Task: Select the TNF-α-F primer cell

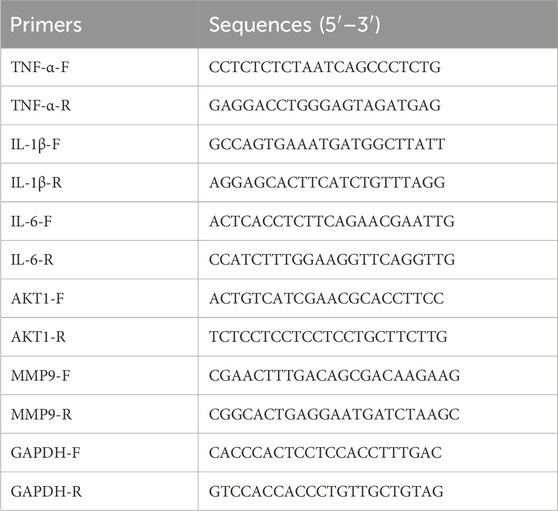Action: pos(40,67)
